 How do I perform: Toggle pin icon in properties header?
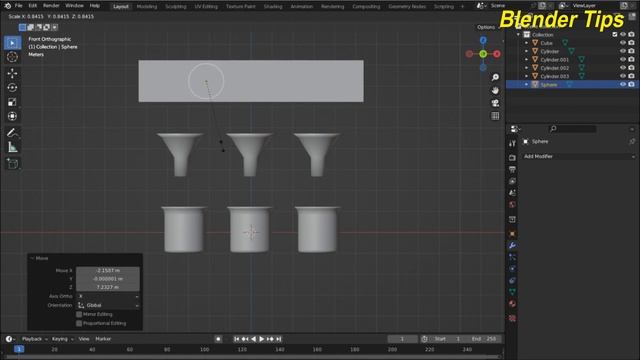pyautogui.click(x=632, y=141)
